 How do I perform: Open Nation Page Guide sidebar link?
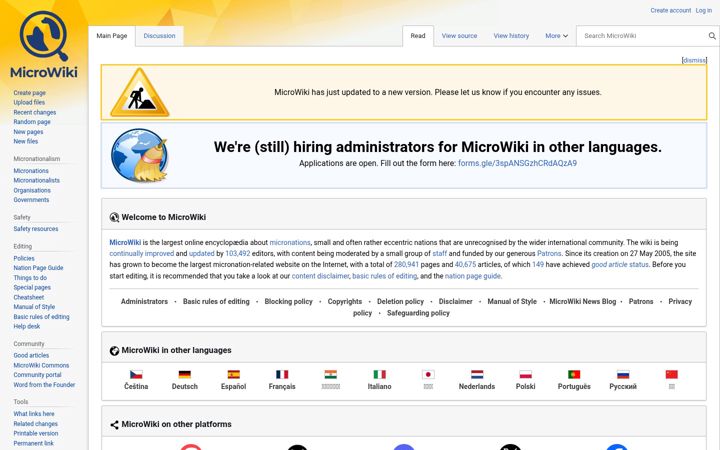(38, 268)
